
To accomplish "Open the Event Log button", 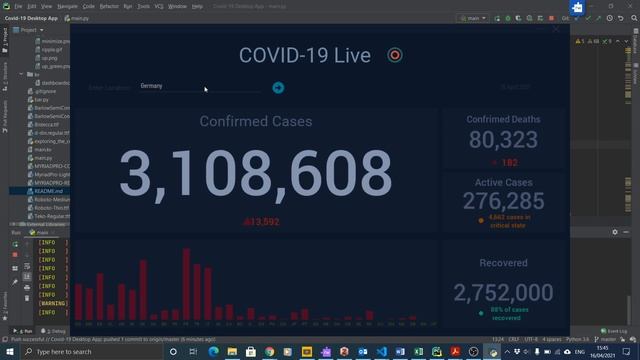I will click(614, 331).
